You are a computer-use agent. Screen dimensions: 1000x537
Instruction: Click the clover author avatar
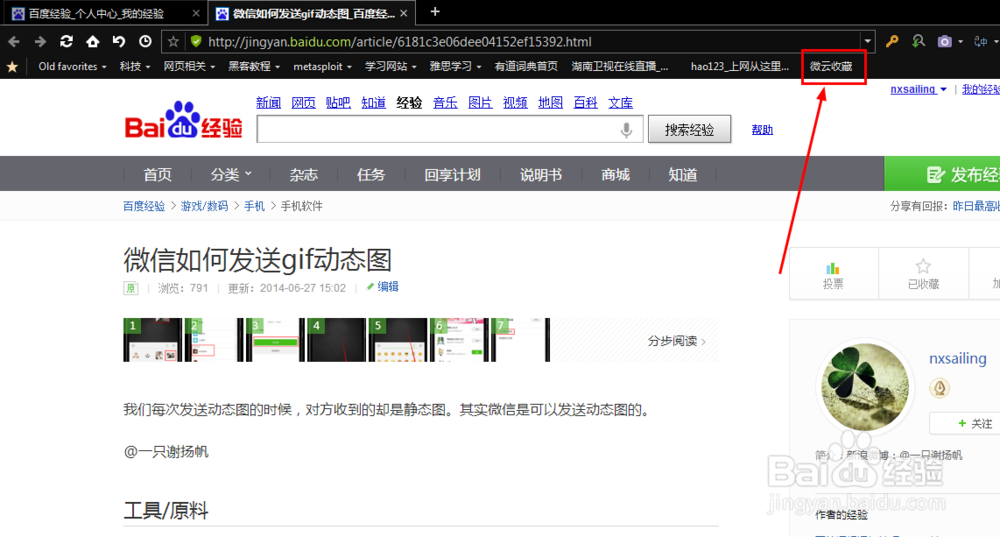pyautogui.click(x=865, y=387)
